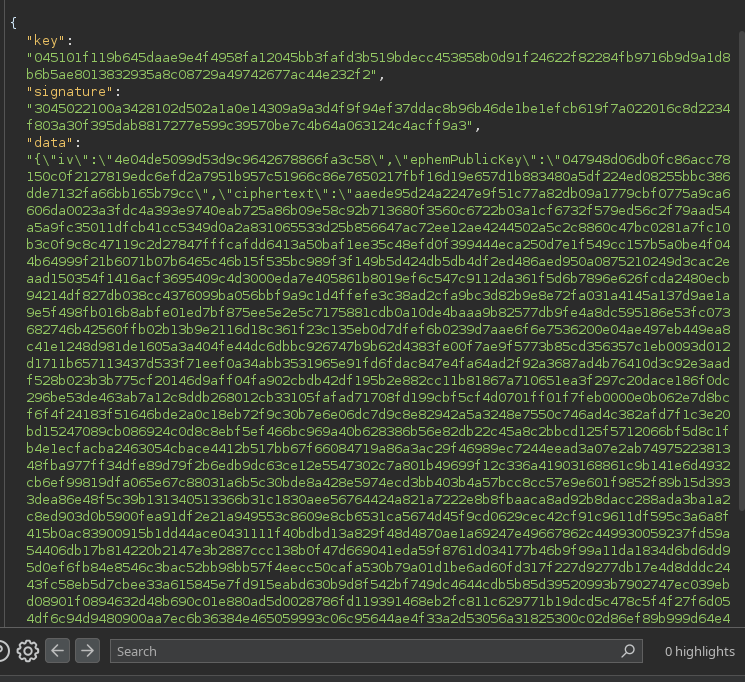
Task: Go to previous search match with left arrow
Action: click(58, 651)
